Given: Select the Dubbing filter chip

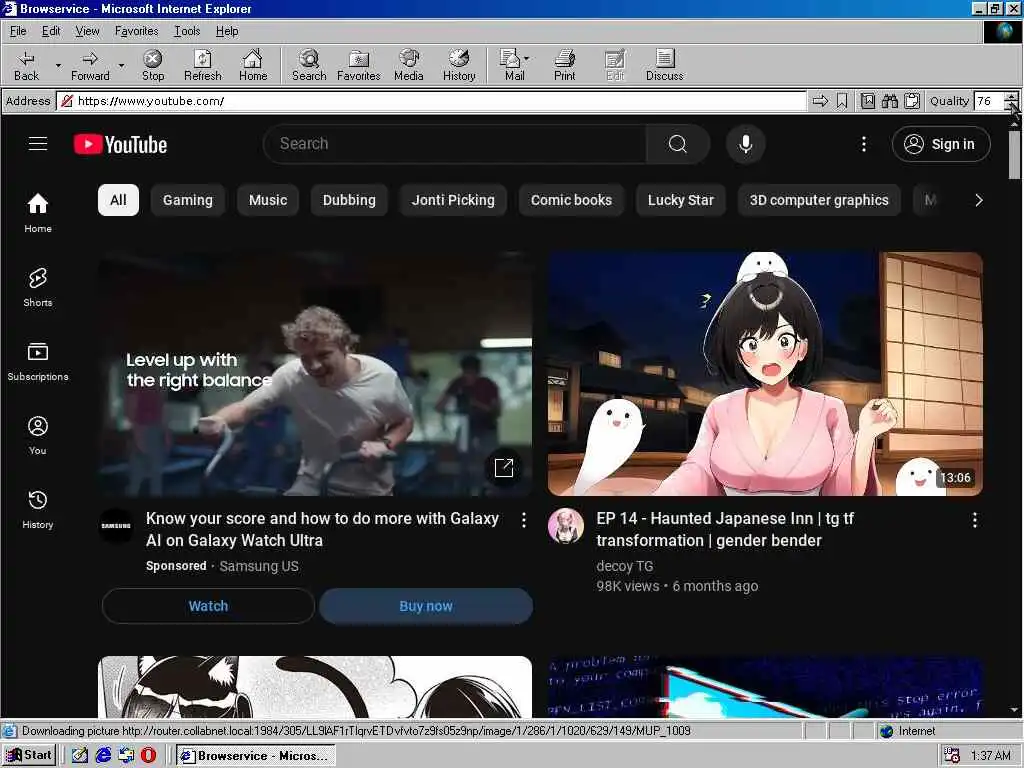Looking at the screenshot, I should tap(349, 200).
